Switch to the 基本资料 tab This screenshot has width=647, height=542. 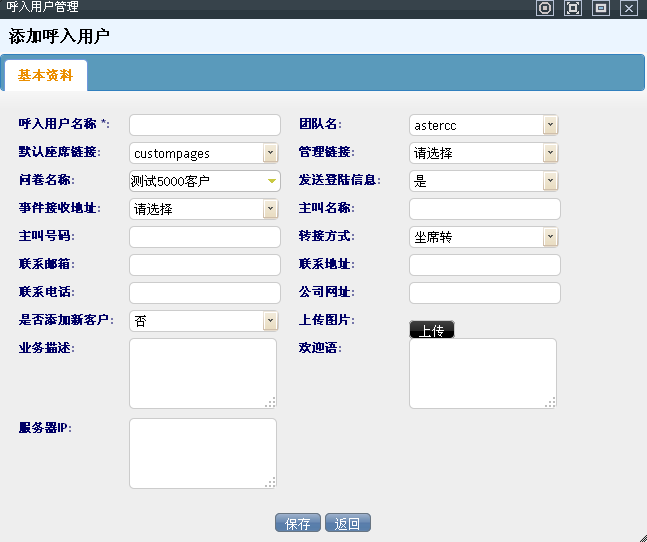(x=46, y=76)
